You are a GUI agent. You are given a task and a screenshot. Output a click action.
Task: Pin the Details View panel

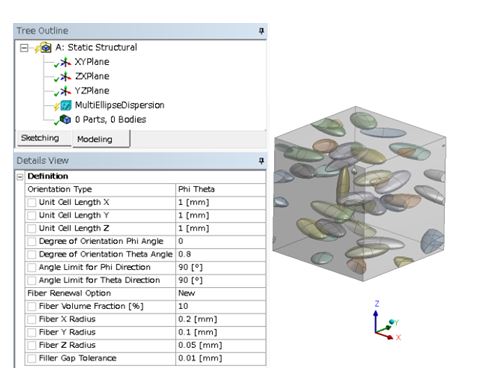click(x=261, y=161)
